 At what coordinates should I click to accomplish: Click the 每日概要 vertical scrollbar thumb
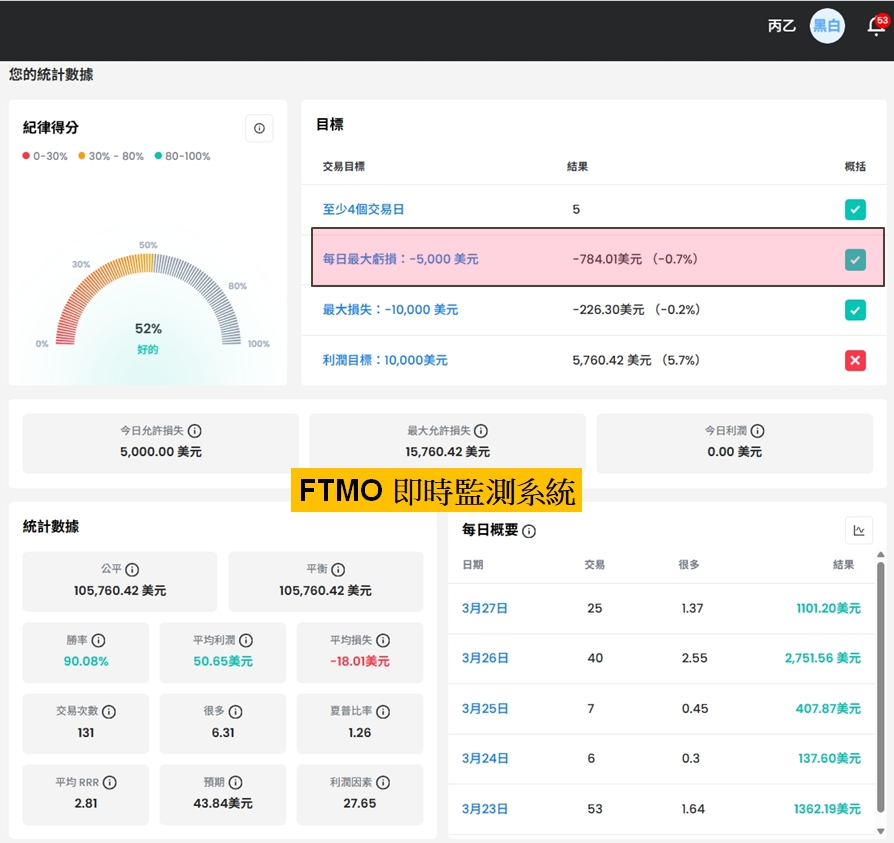tap(881, 687)
